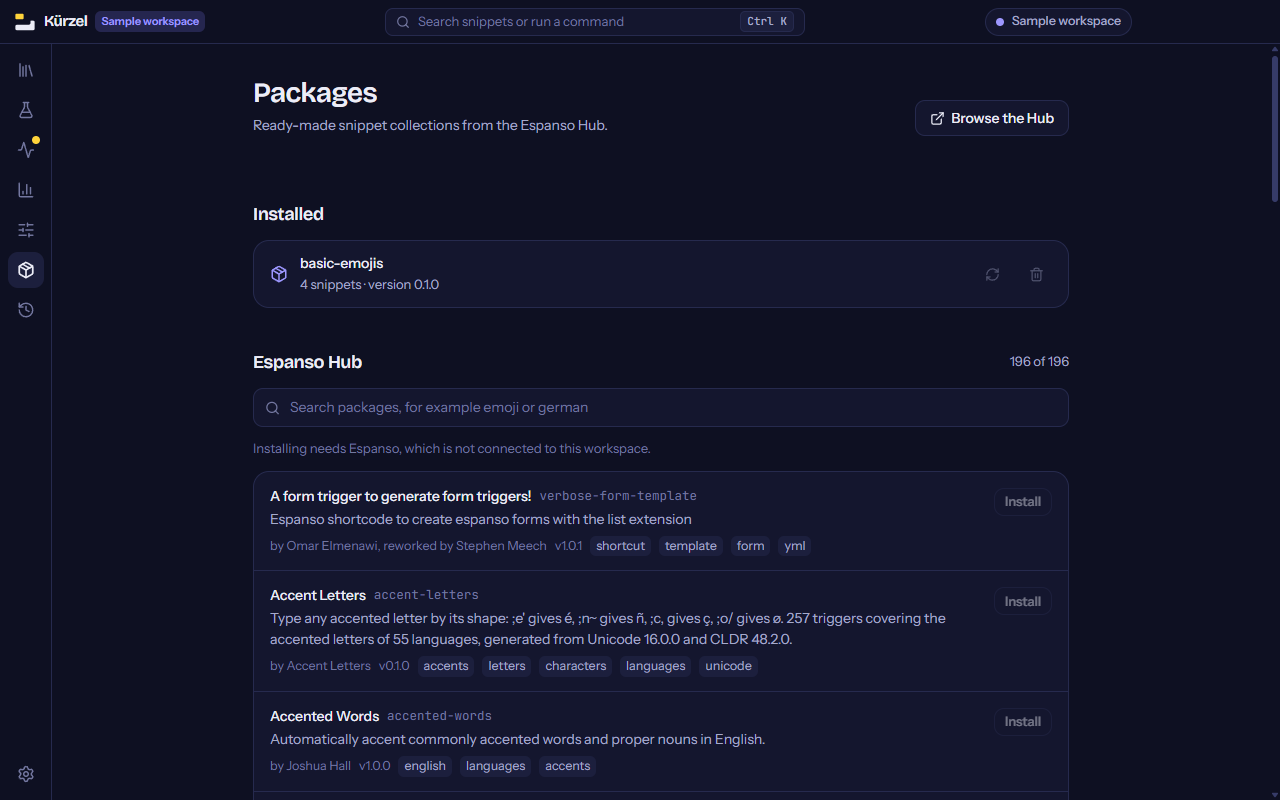1280x800 pixels.
Task: Open the Library sidebar icon
Action: 26,70
